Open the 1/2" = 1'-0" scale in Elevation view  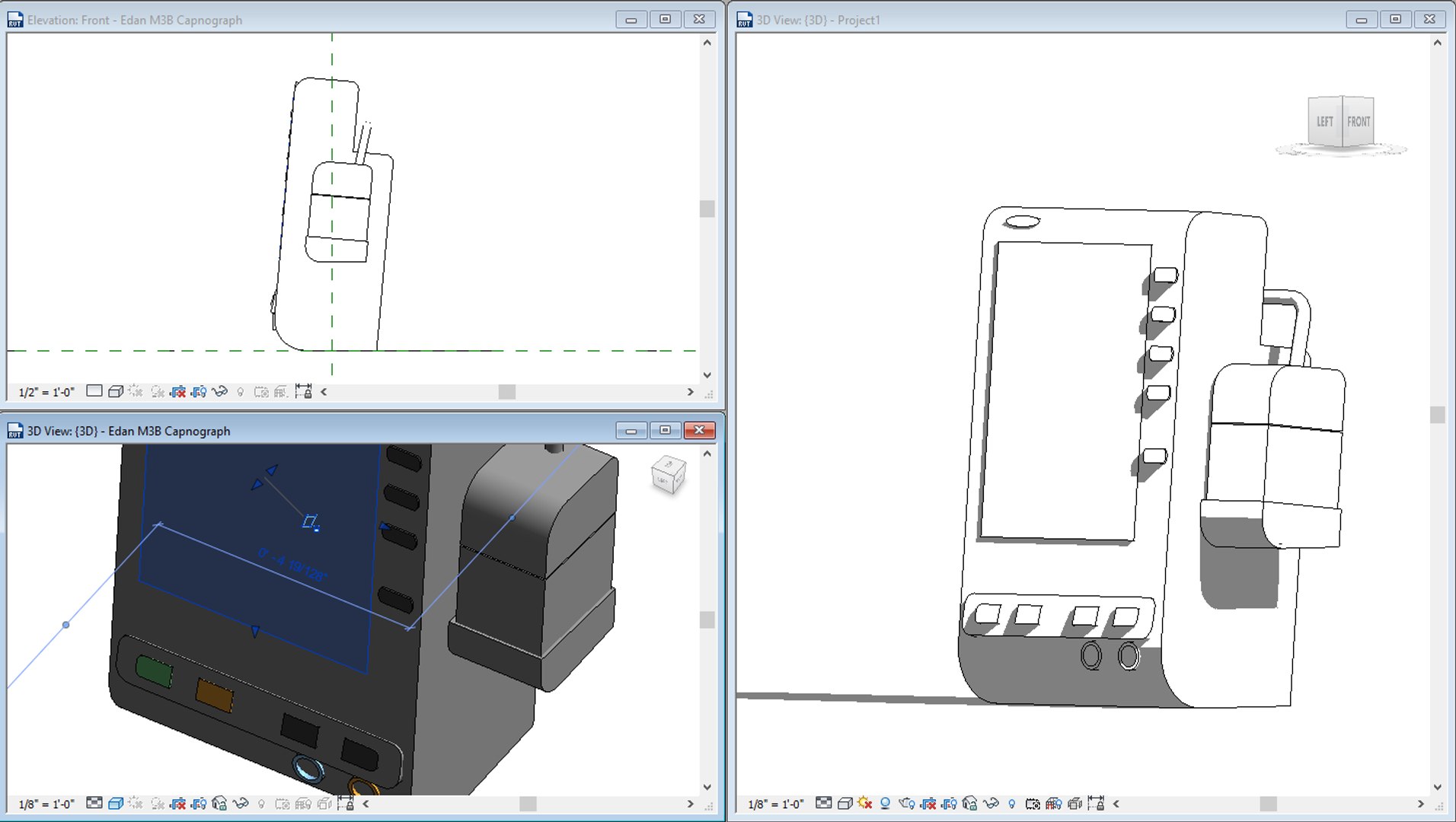tap(46, 392)
